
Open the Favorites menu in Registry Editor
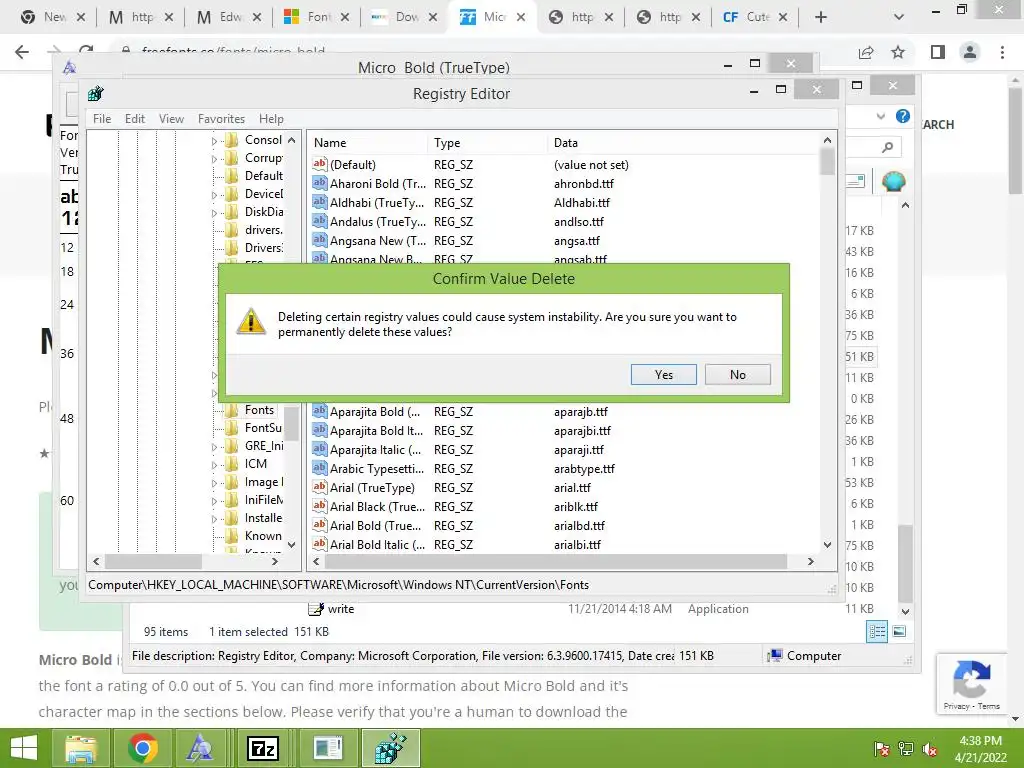221,119
